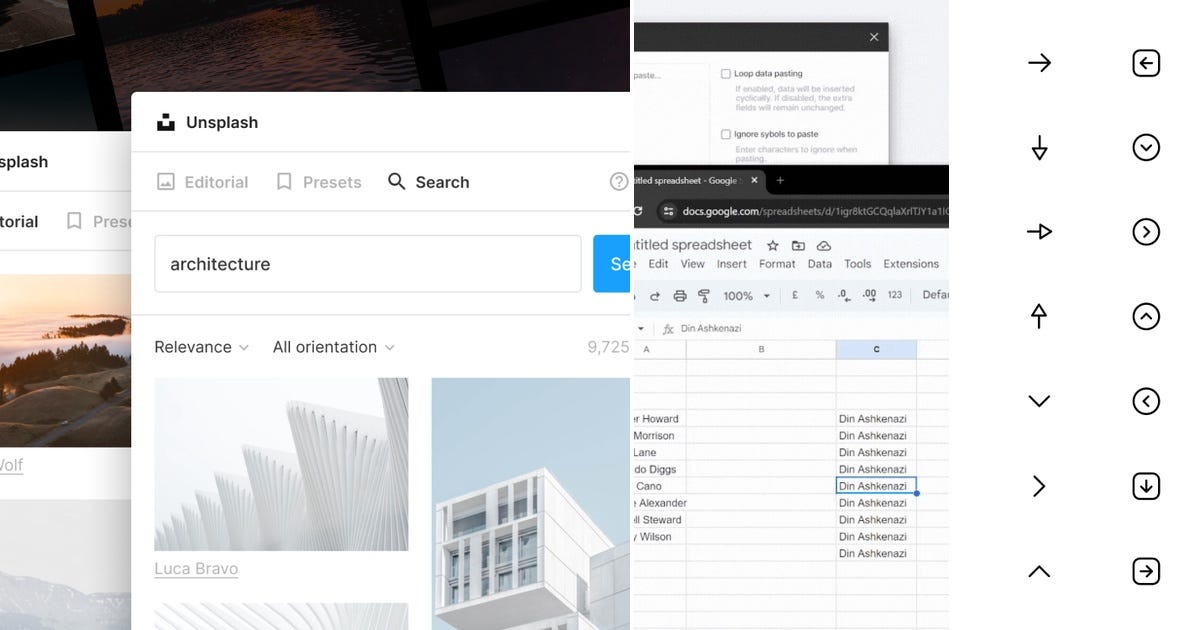Image resolution: width=1200 pixels, height=630 pixels.
Task: Enable Loop data pasting
Action: 727,72
